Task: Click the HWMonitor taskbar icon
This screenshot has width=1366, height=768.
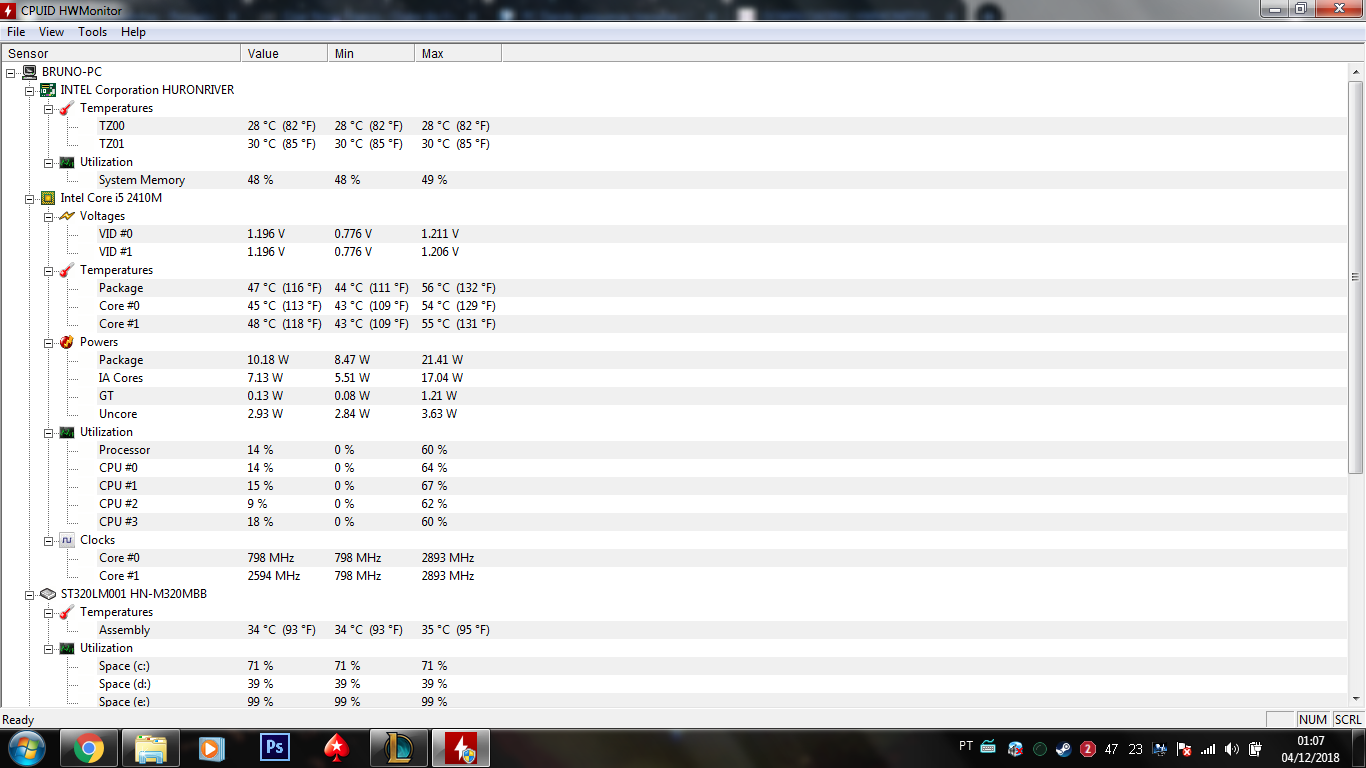Action: tap(460, 748)
